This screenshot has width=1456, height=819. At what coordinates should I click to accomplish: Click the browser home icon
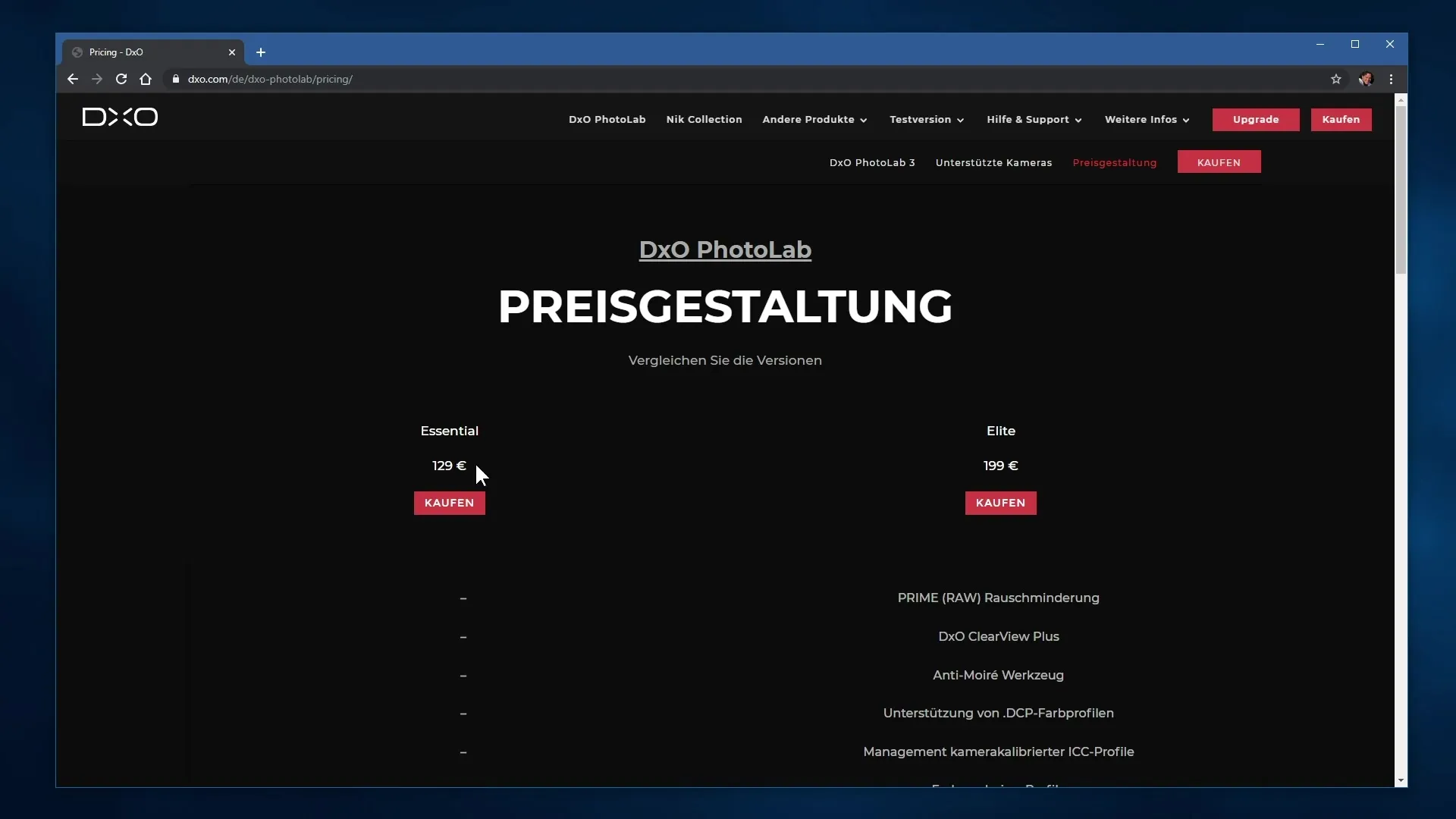click(x=146, y=79)
